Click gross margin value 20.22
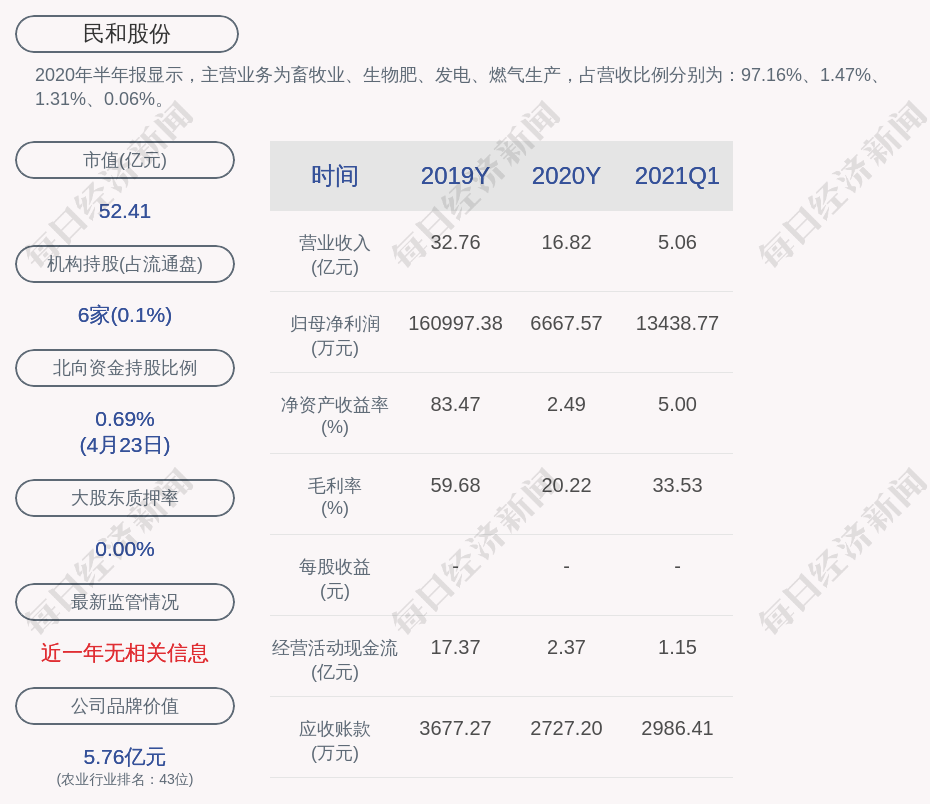The width and height of the screenshot is (930, 804). click(x=566, y=486)
